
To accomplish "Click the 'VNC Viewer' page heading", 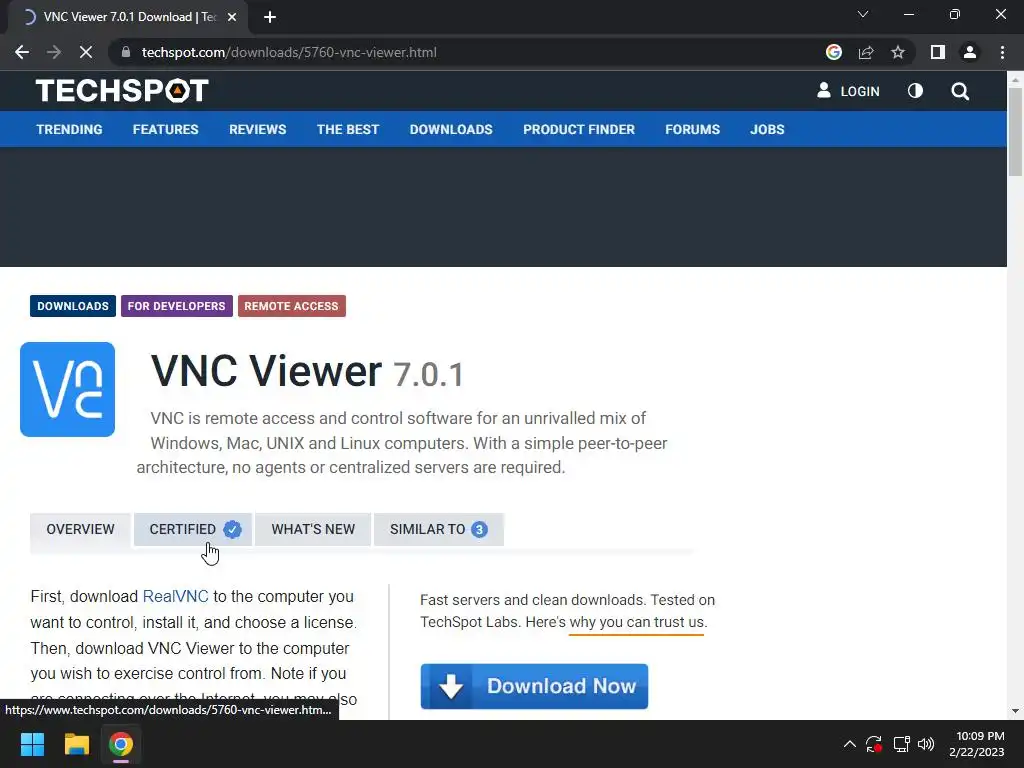I will coord(266,371).
